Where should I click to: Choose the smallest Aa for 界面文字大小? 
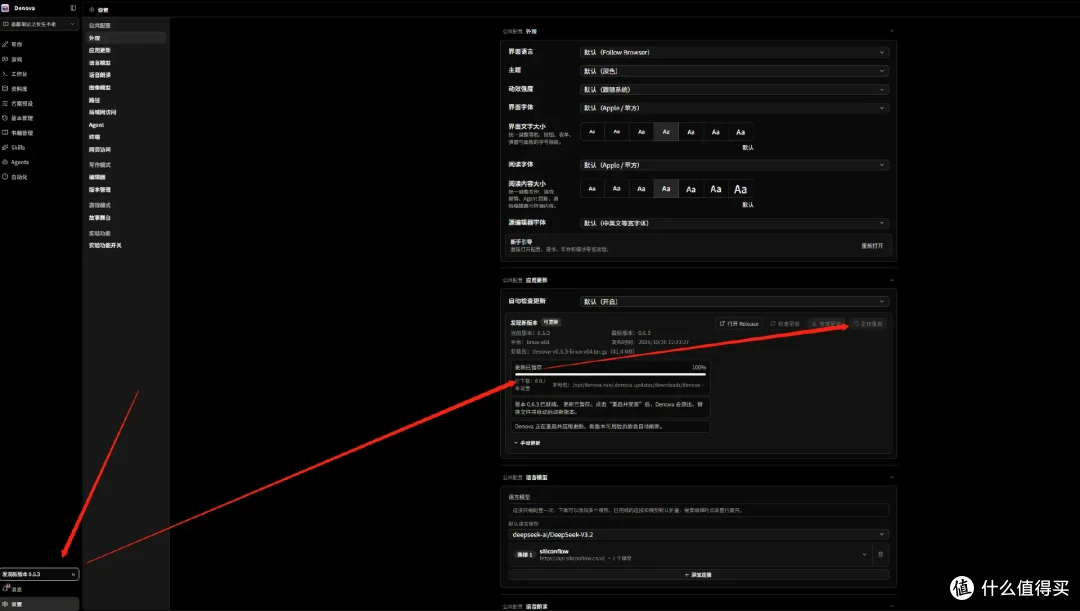(x=592, y=132)
